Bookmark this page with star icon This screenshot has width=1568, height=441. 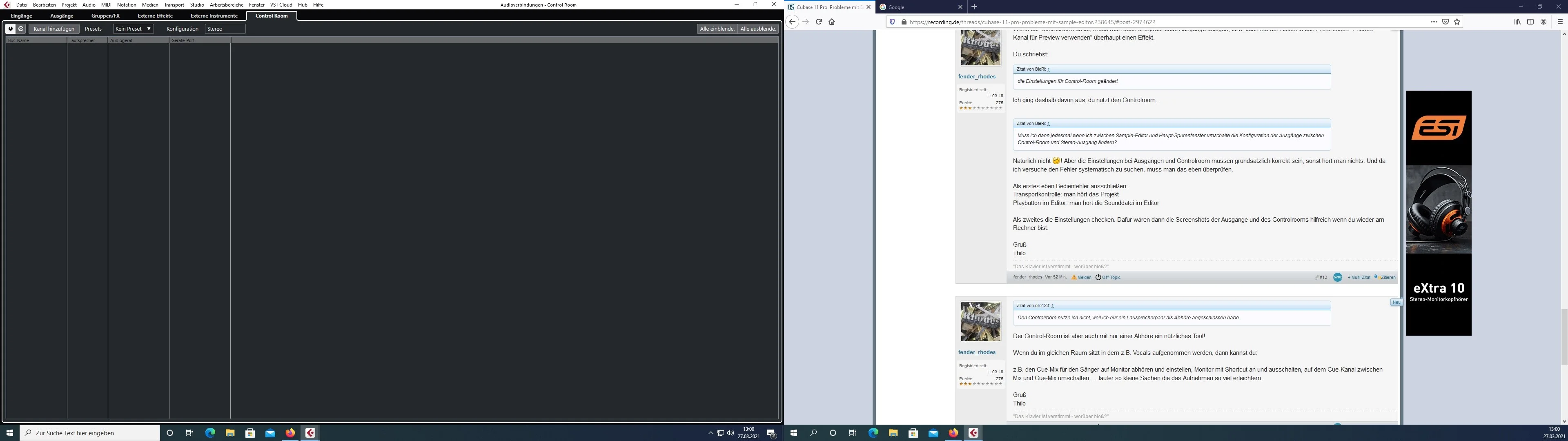1457,22
